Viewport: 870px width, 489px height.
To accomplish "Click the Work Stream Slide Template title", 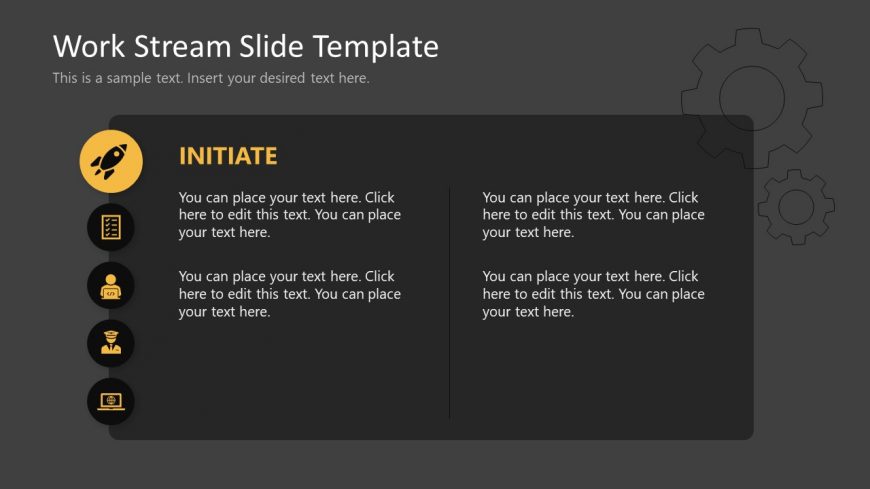I will [246, 46].
